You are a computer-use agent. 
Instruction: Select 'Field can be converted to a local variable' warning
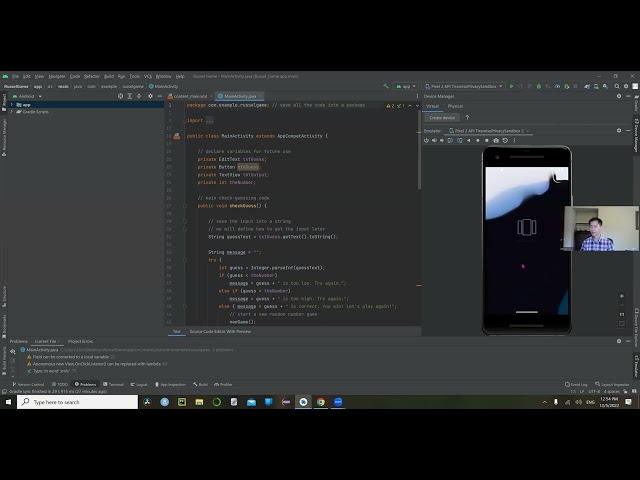71,357
